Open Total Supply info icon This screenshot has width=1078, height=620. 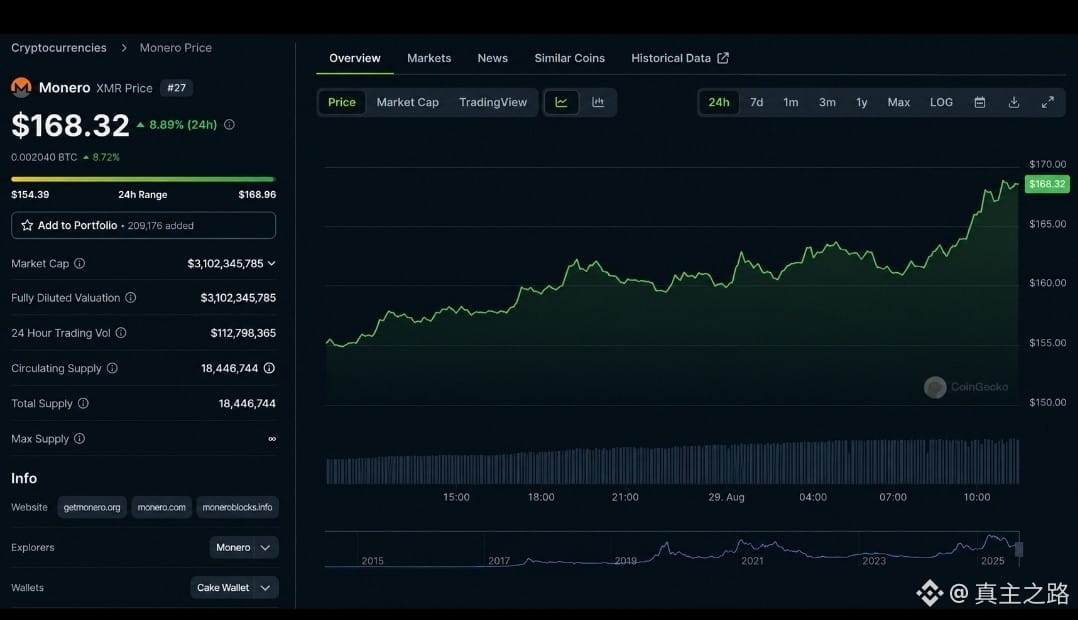pyautogui.click(x=83, y=403)
